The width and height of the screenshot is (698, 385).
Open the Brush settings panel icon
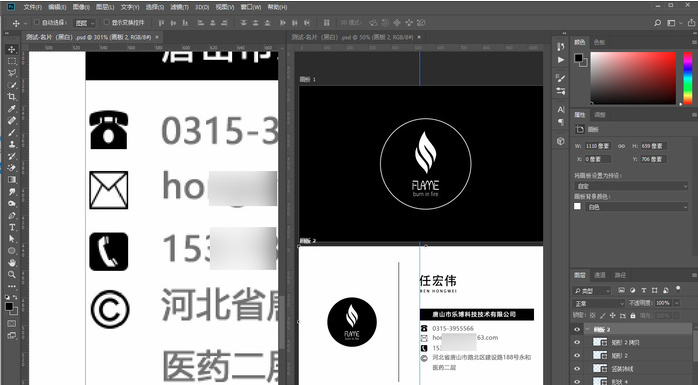pyautogui.click(x=560, y=78)
